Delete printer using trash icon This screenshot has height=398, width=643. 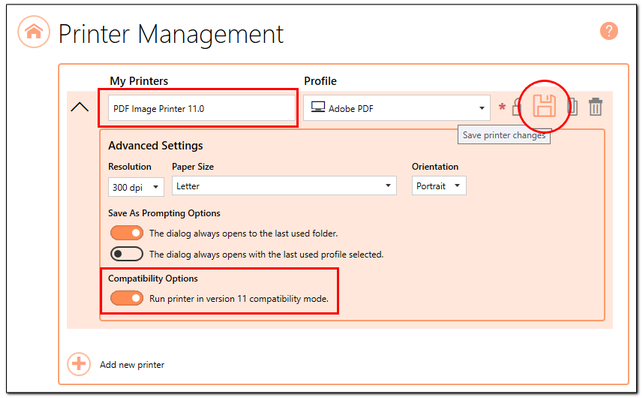coord(595,107)
